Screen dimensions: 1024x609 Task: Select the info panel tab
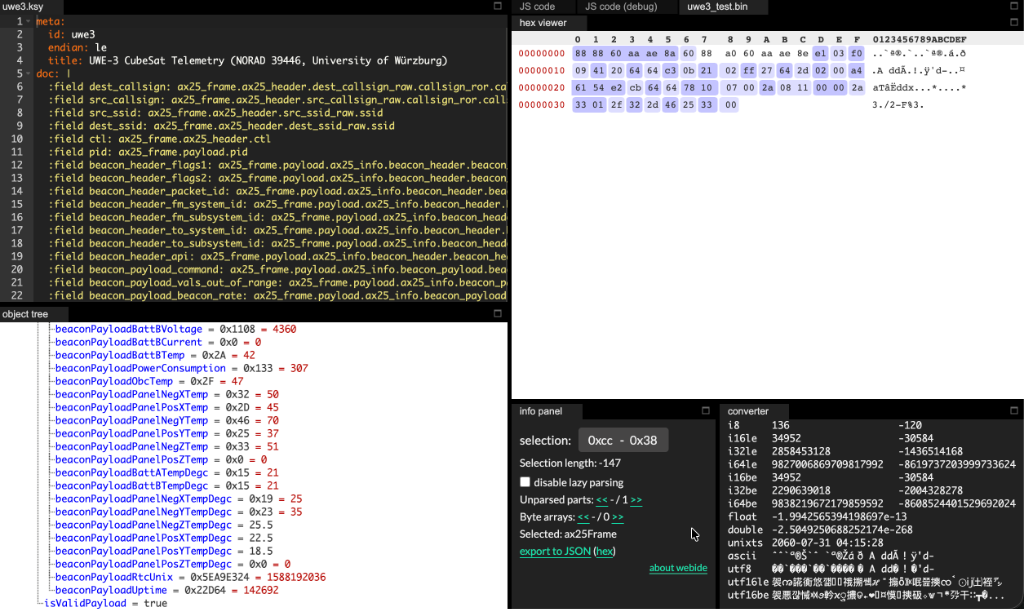coord(541,411)
